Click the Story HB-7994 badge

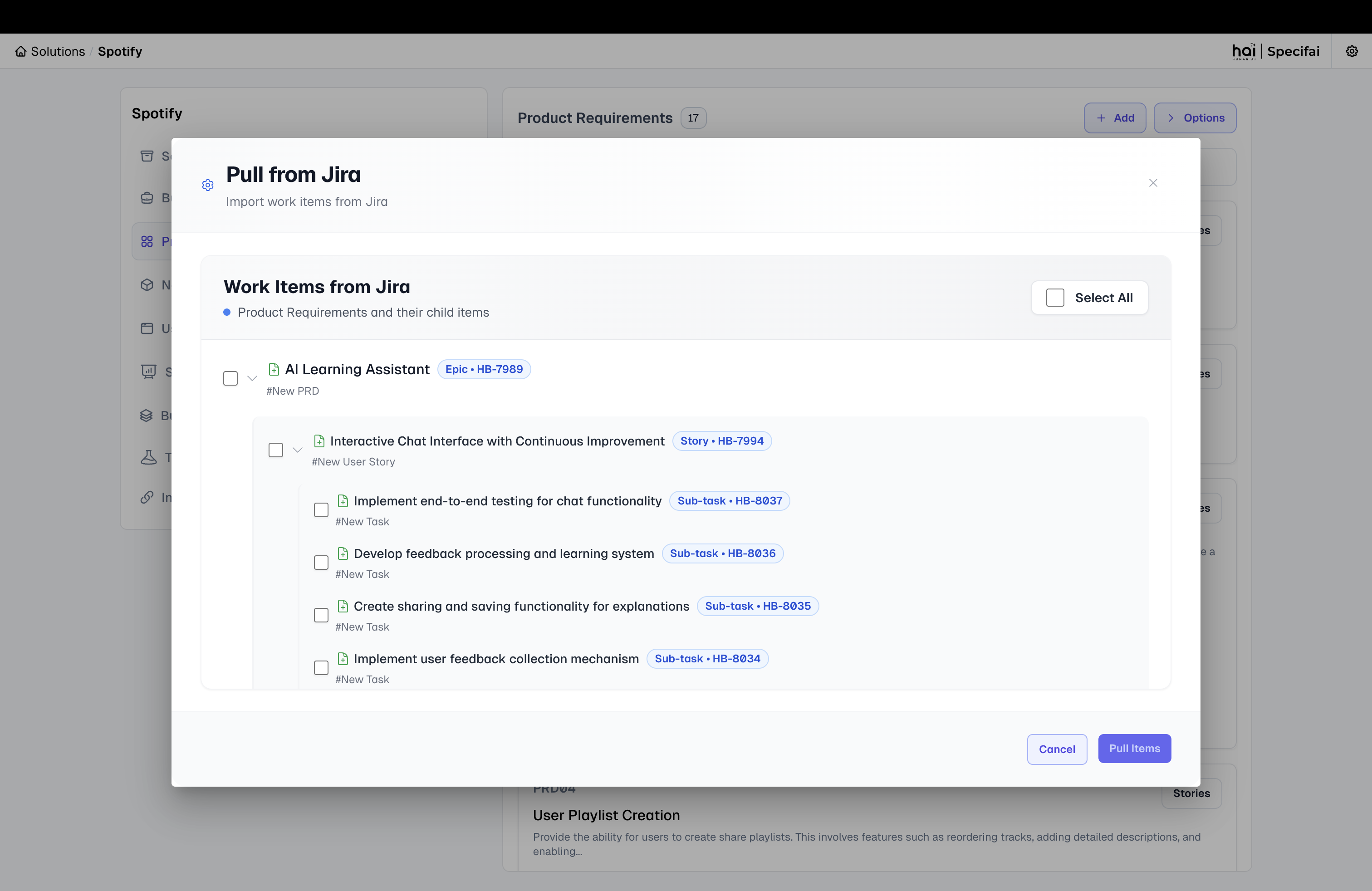[722, 441]
